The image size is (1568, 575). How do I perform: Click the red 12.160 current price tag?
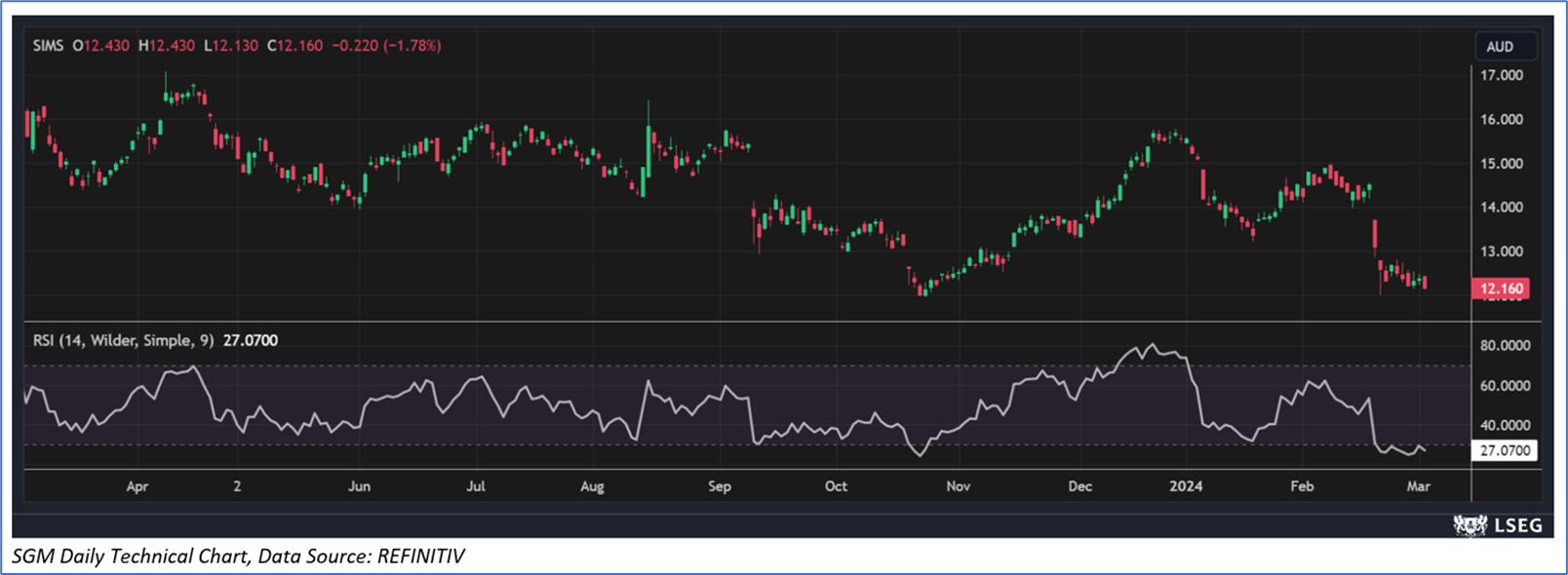[1501, 288]
